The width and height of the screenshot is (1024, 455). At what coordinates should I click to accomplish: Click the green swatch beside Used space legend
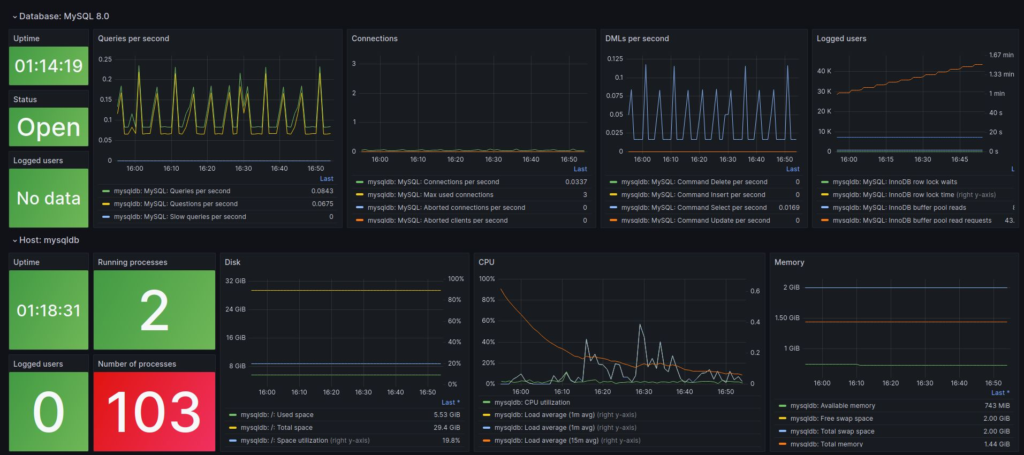tap(233, 414)
